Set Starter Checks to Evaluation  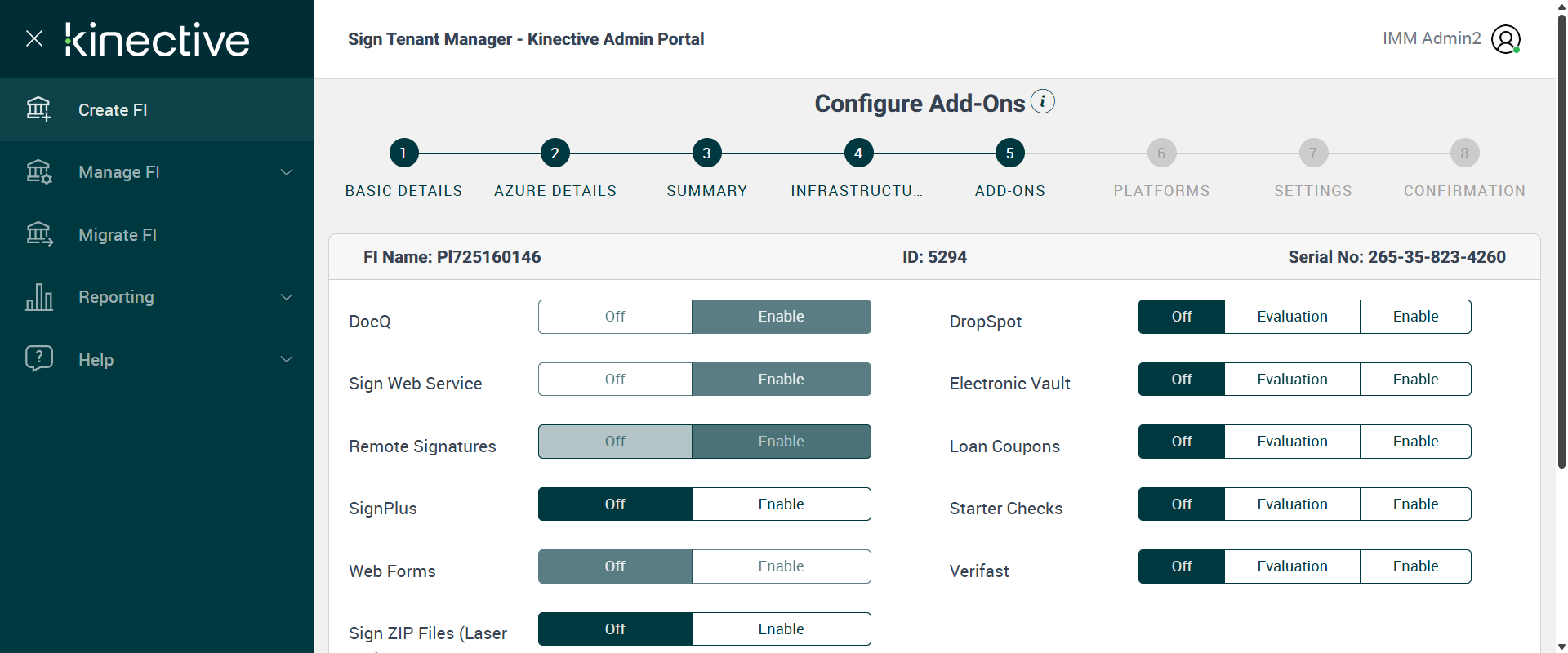1292,504
